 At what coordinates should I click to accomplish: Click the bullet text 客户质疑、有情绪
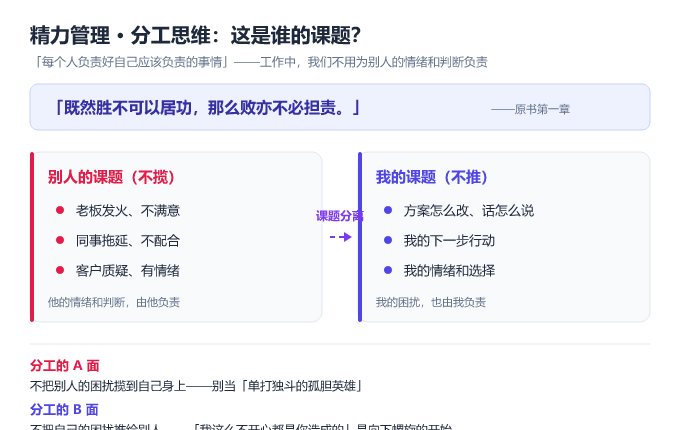point(128,271)
